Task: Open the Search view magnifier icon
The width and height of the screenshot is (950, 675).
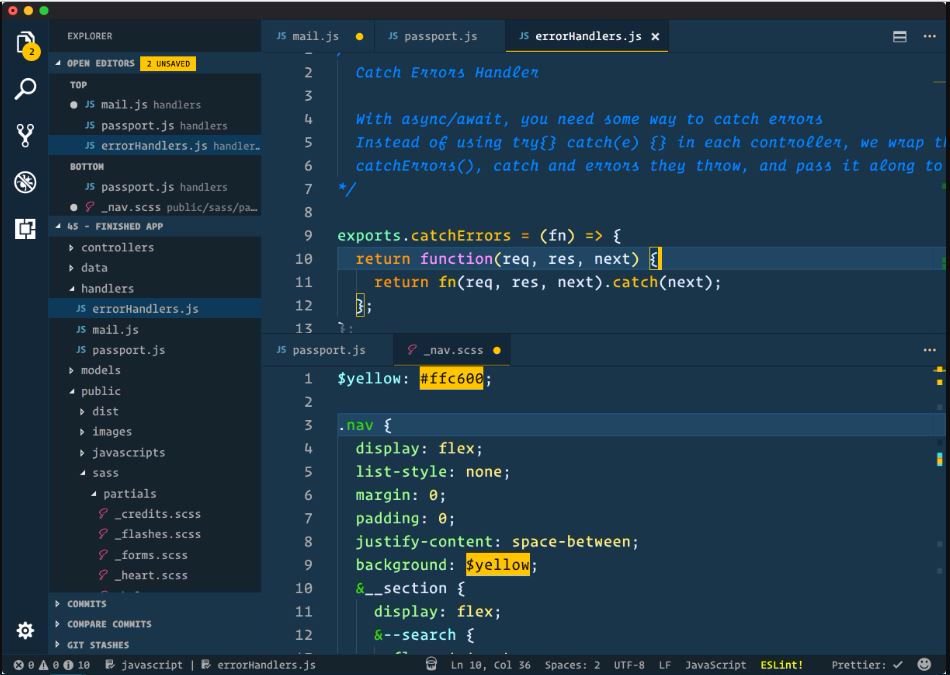Action: [x=25, y=89]
